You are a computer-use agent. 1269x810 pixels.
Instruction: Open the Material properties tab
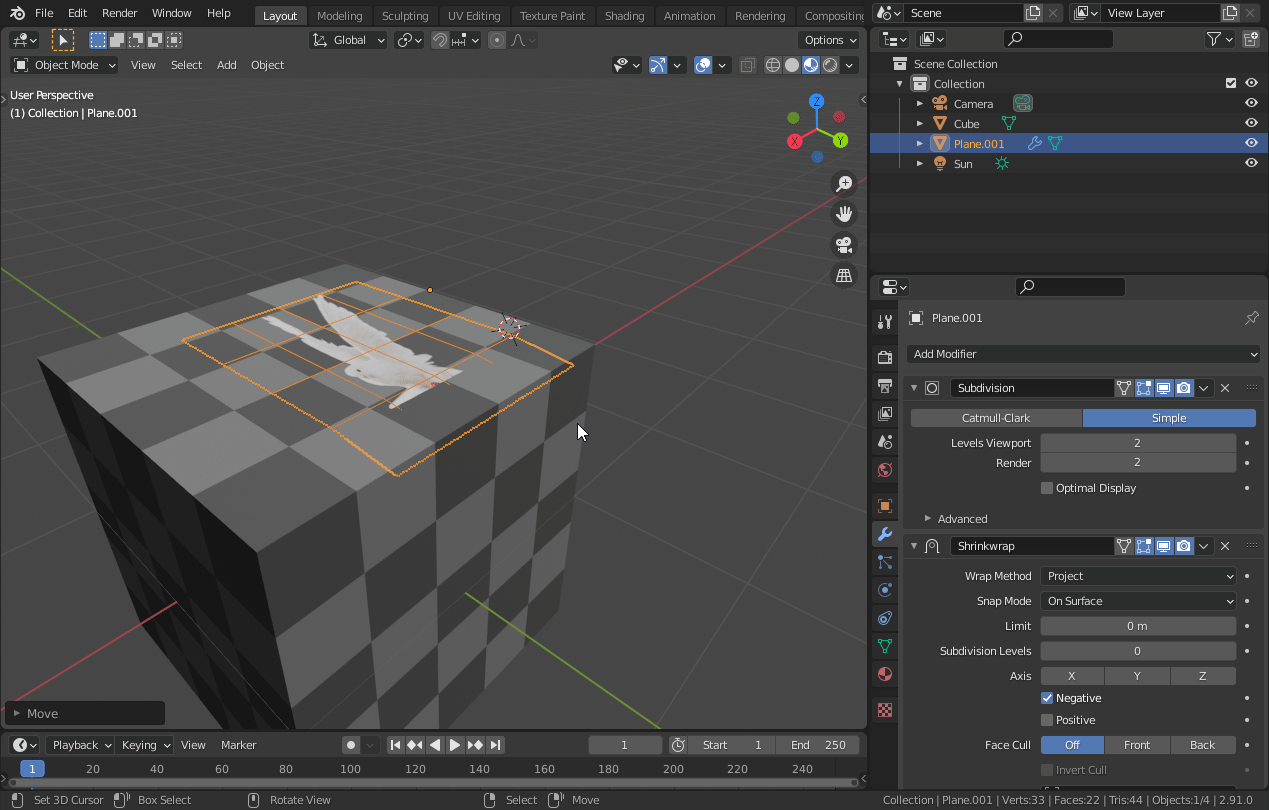pyautogui.click(x=884, y=674)
